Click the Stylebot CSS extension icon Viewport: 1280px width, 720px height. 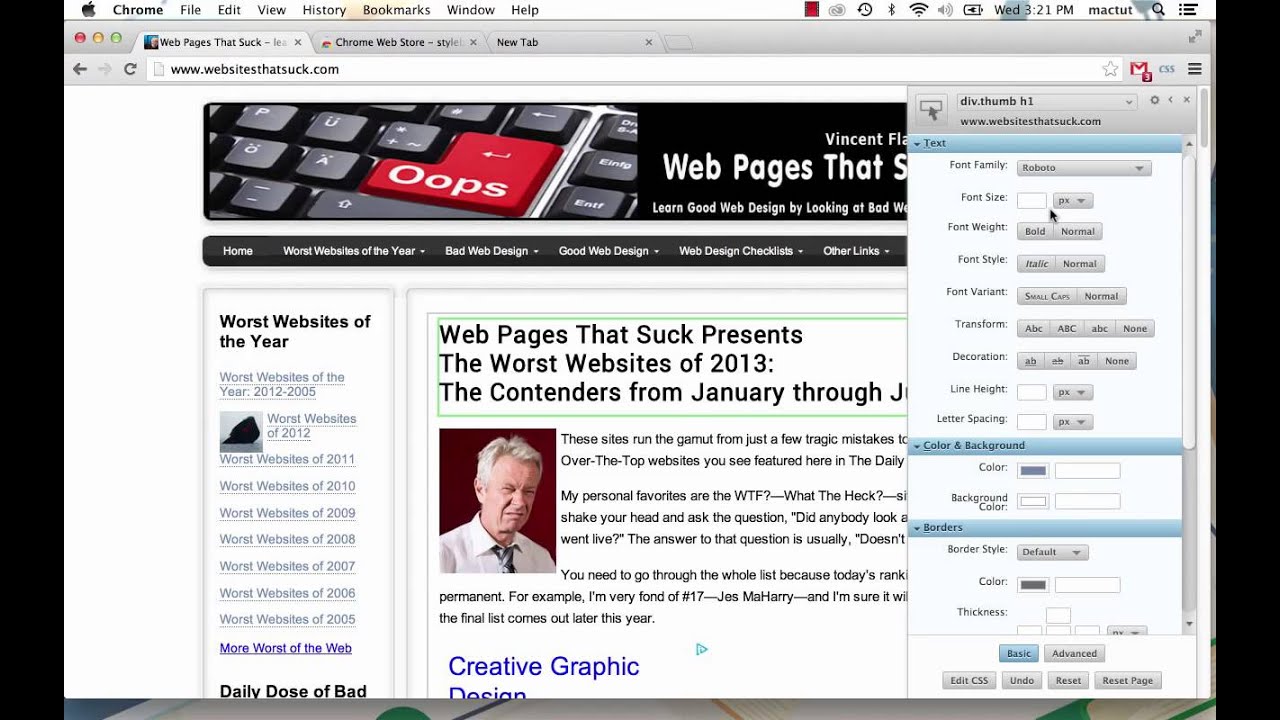pyautogui.click(x=1166, y=69)
